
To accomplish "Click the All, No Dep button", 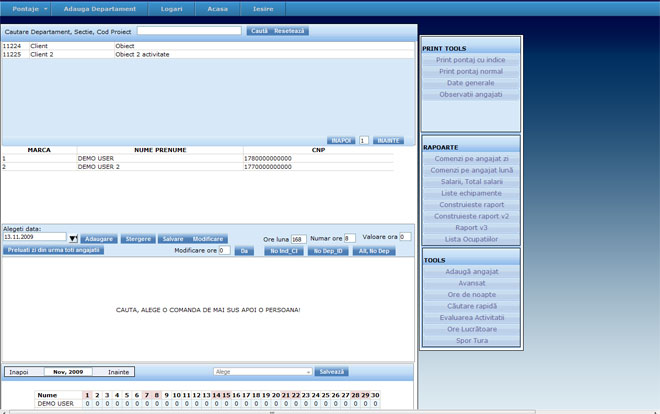I will click(x=374, y=251).
